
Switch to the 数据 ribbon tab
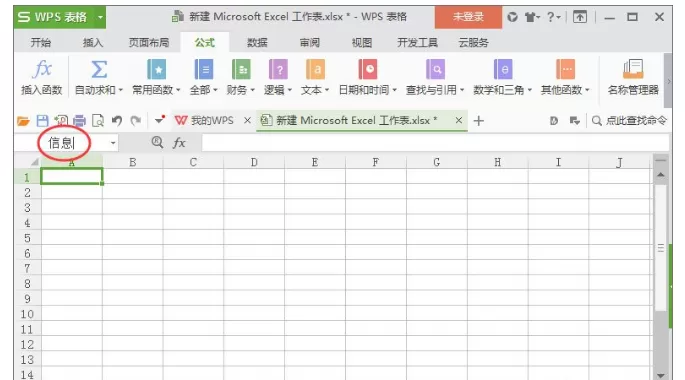coord(257,42)
